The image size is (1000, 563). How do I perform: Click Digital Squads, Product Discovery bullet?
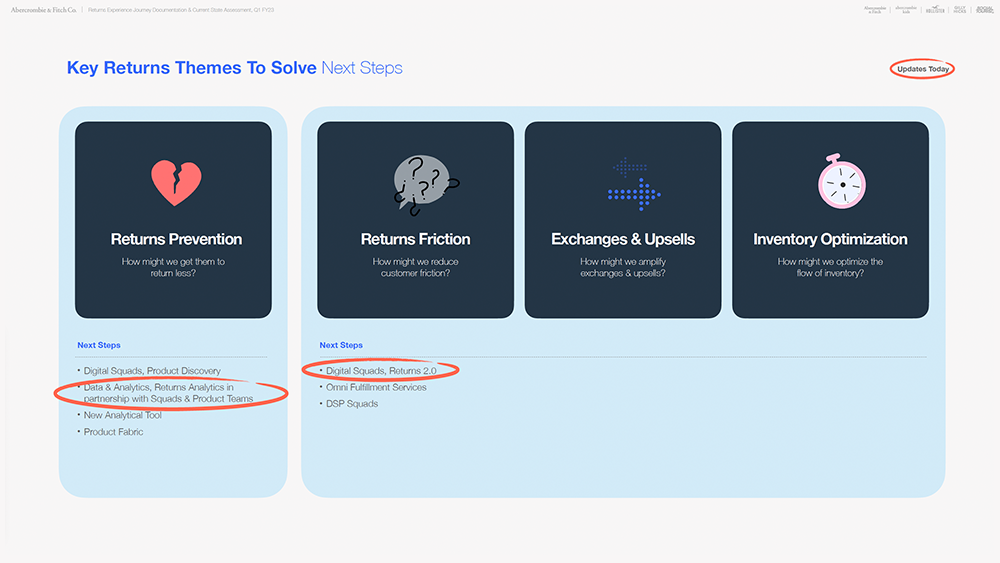tap(152, 371)
